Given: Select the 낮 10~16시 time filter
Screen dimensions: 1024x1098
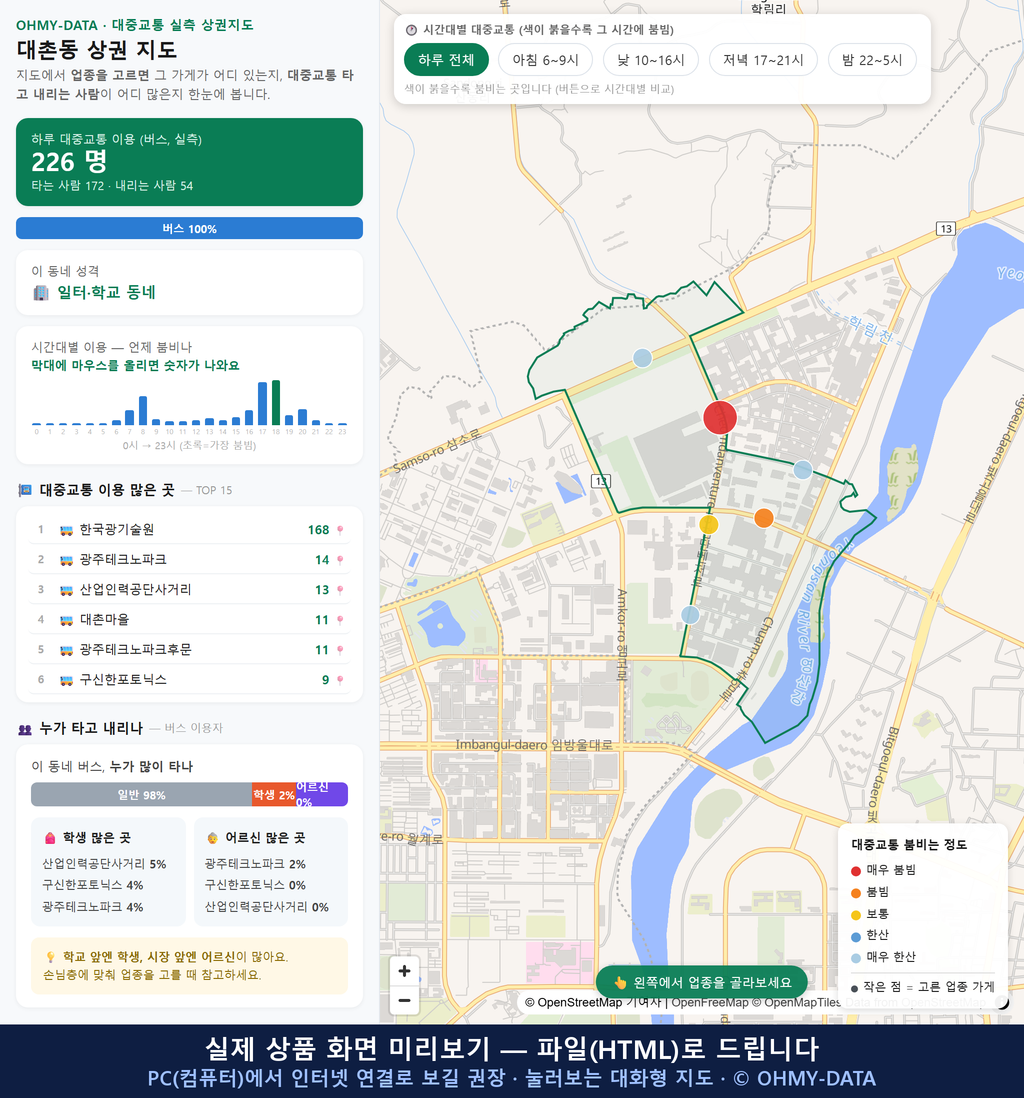Looking at the screenshot, I should coord(651,60).
